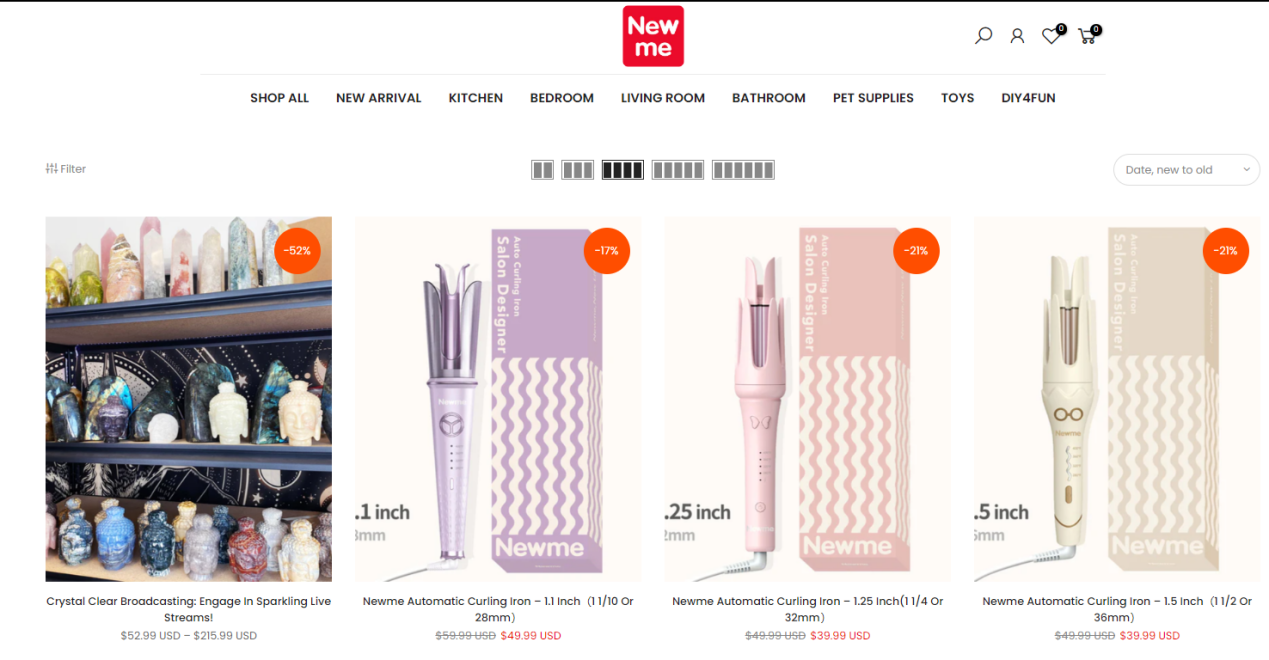Open Crystal Clear Broadcasting product link
1269x660 pixels.
pyautogui.click(x=189, y=609)
